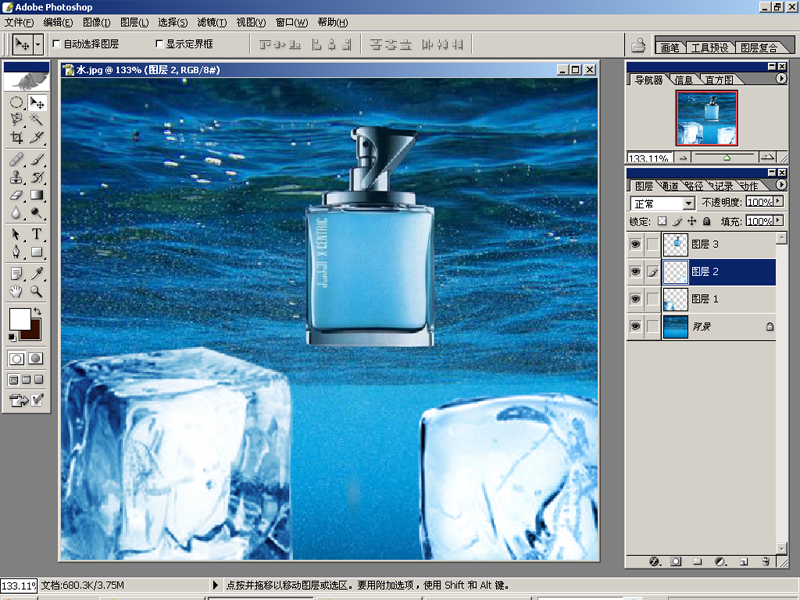This screenshot has height=600, width=800.
Task: Switch to 通道 tab
Action: [670, 186]
